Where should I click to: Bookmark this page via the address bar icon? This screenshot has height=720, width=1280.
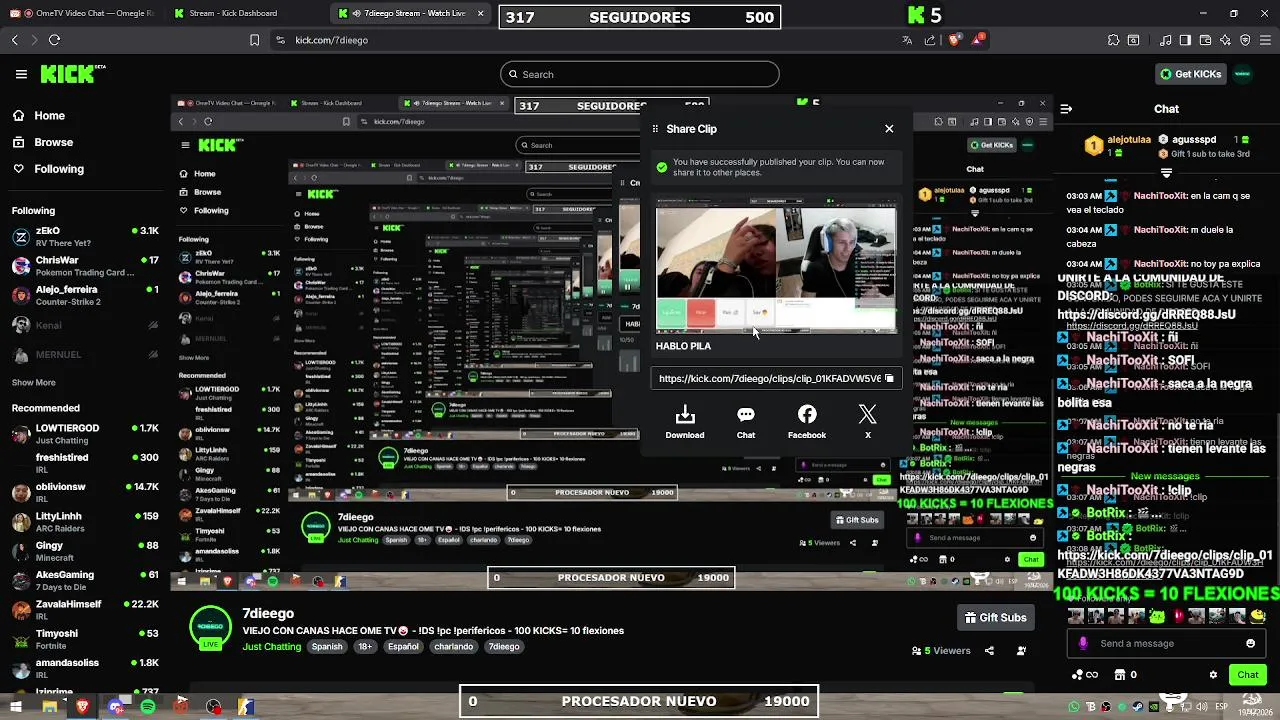coord(255,40)
